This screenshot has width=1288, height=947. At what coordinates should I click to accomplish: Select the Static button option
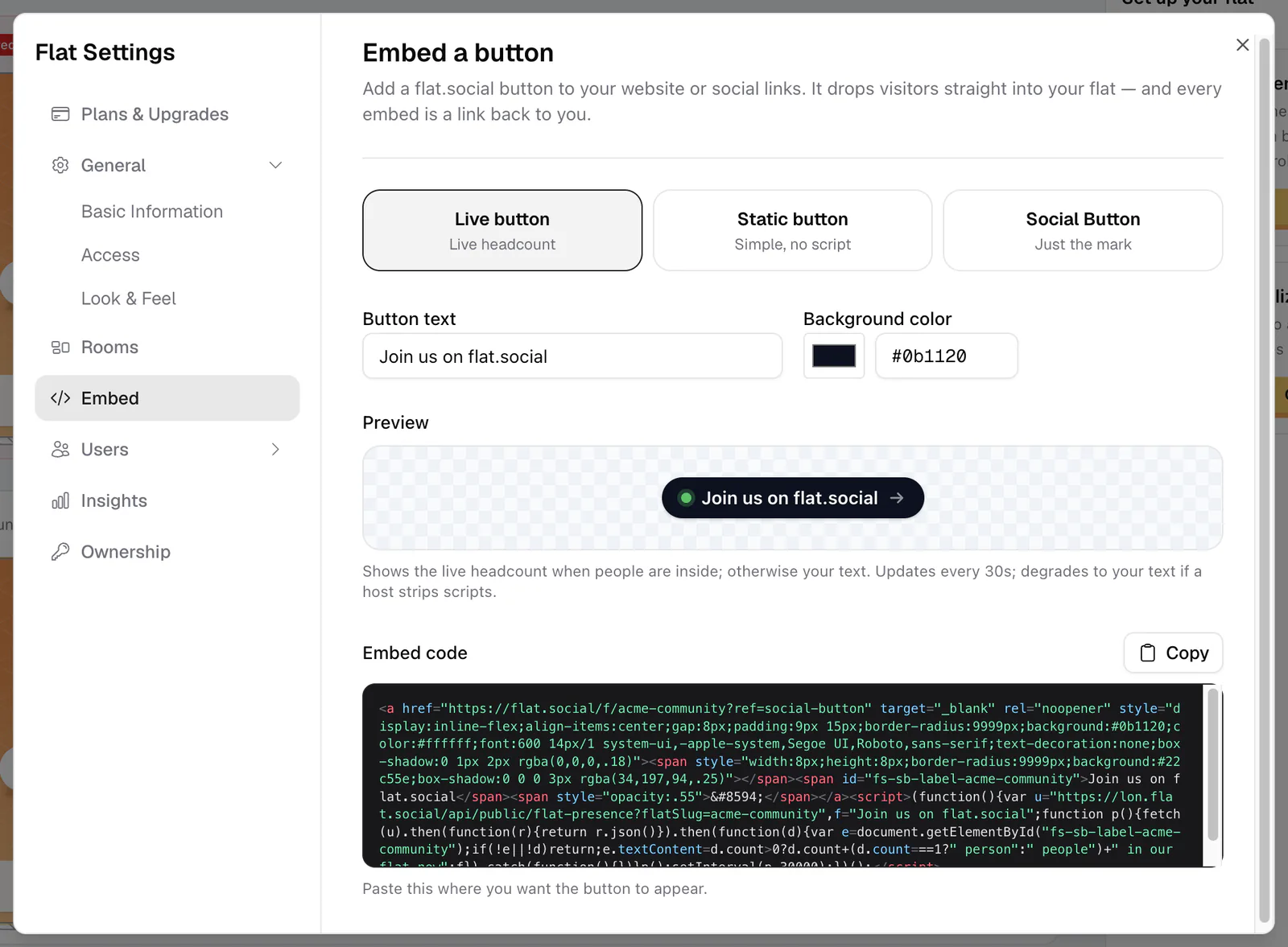click(x=793, y=231)
